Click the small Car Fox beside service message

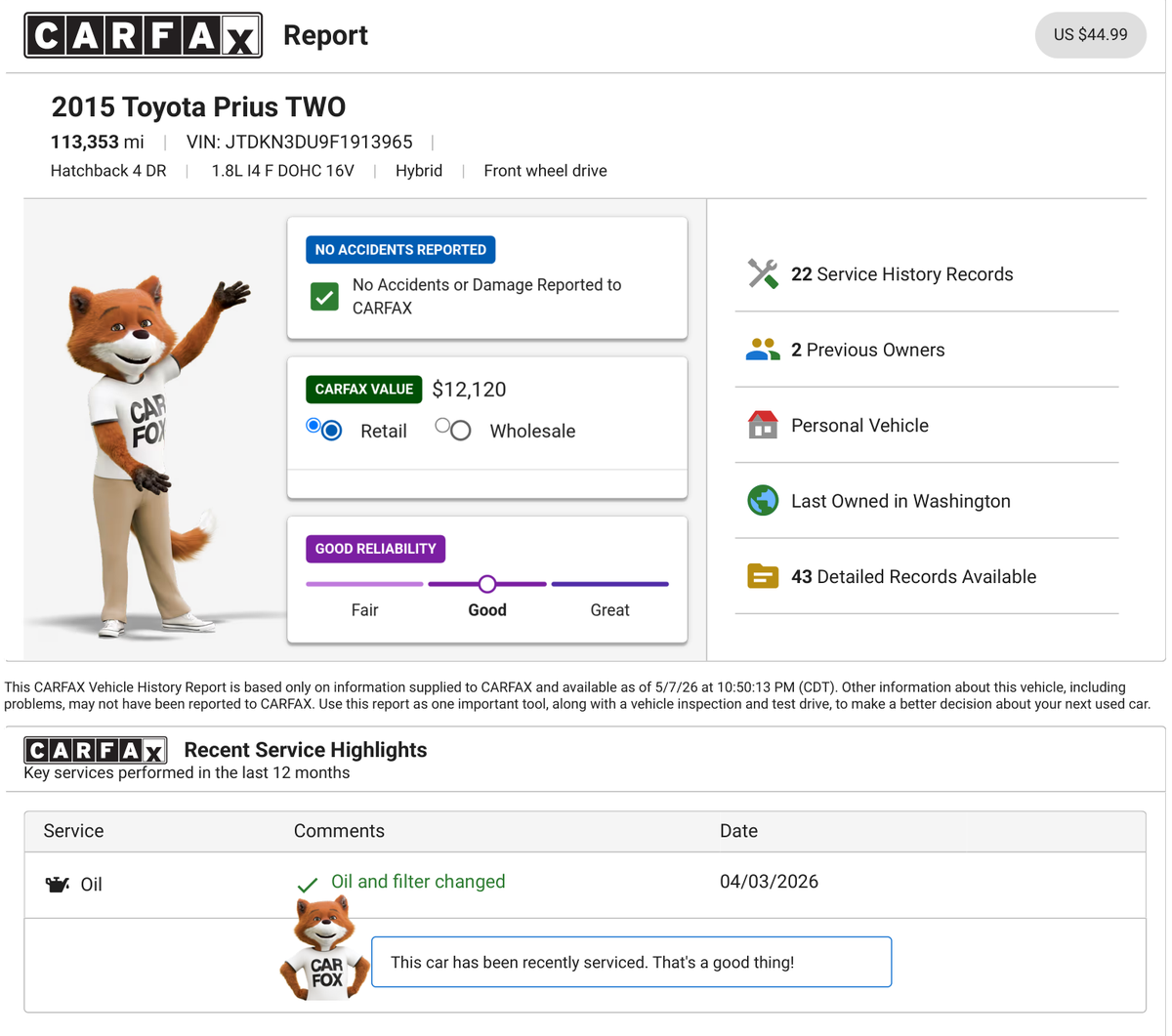[325, 947]
